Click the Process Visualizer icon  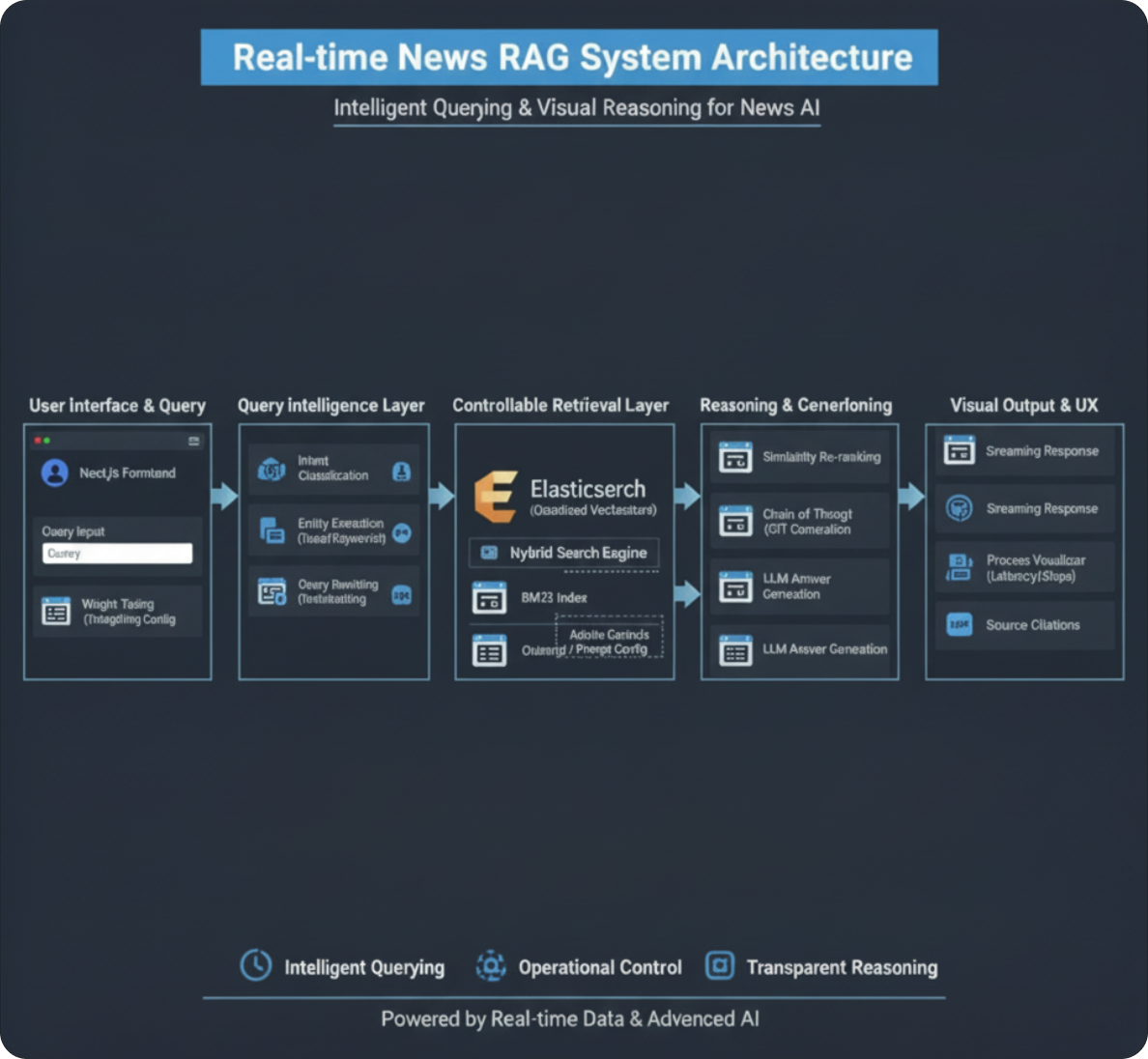(x=959, y=567)
